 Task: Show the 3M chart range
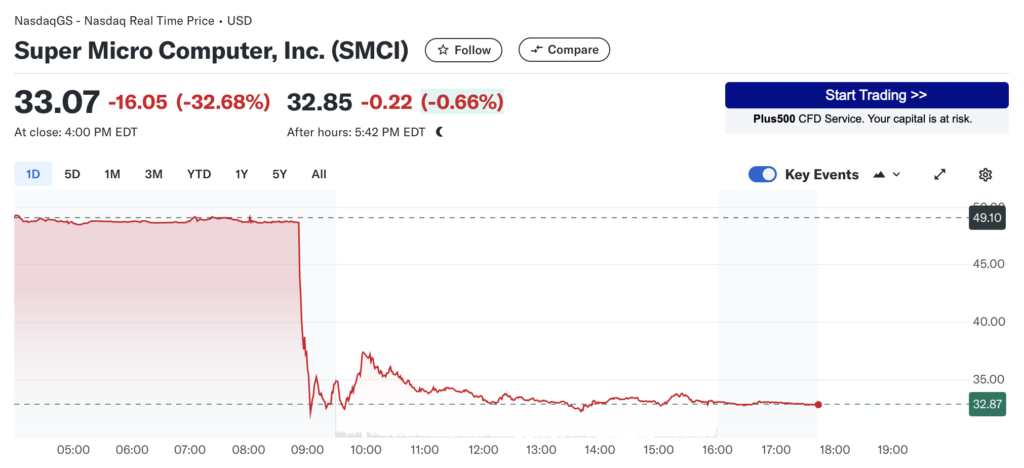153,174
